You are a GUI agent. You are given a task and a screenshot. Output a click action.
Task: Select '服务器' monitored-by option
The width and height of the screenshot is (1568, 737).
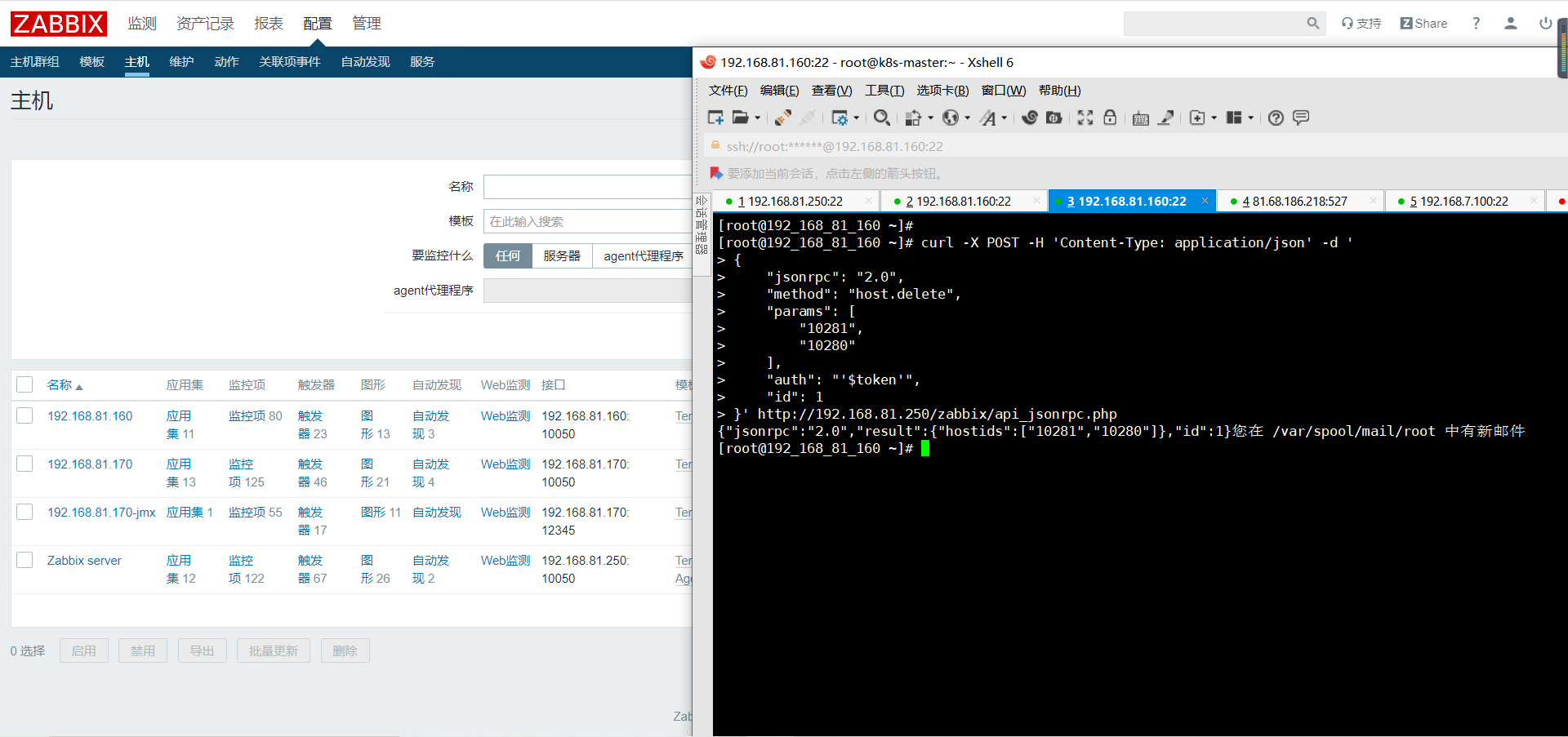point(562,255)
